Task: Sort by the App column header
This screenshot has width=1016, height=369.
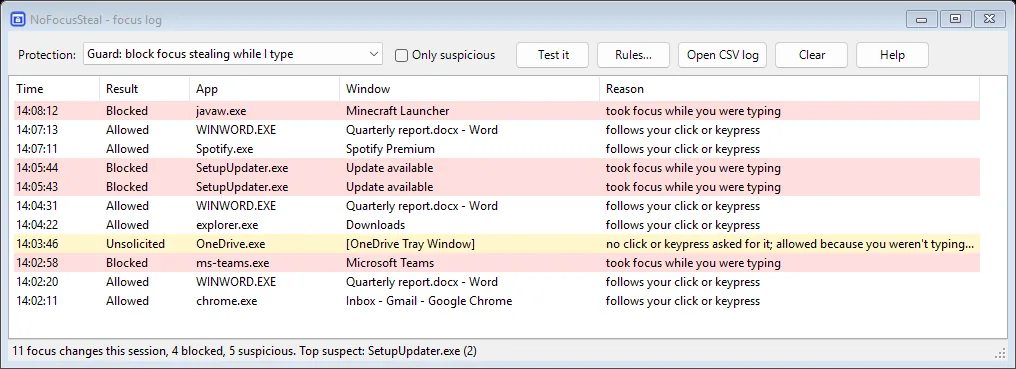Action: 264,89
